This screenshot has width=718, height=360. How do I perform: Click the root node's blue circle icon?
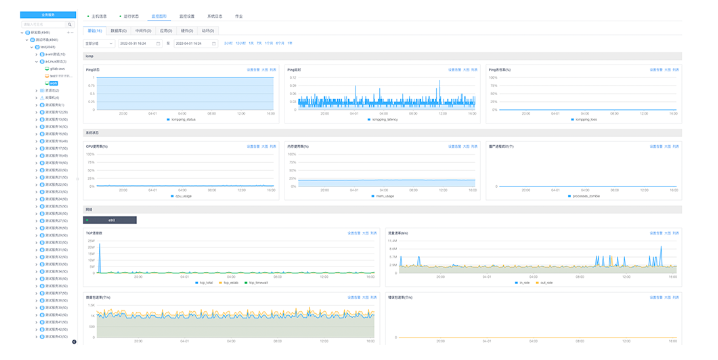(x=27, y=33)
